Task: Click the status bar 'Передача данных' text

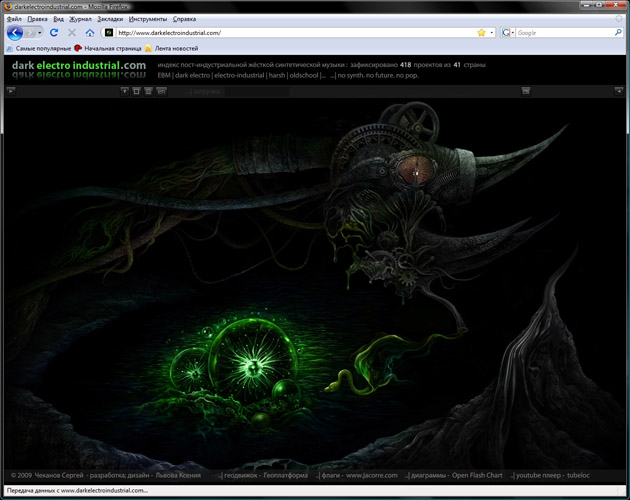Action: pyautogui.click(x=77, y=490)
